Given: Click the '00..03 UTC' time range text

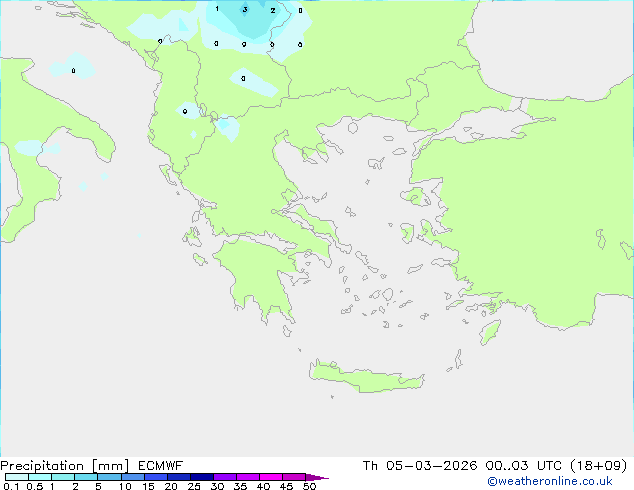Looking at the screenshot, I should 524,466.
